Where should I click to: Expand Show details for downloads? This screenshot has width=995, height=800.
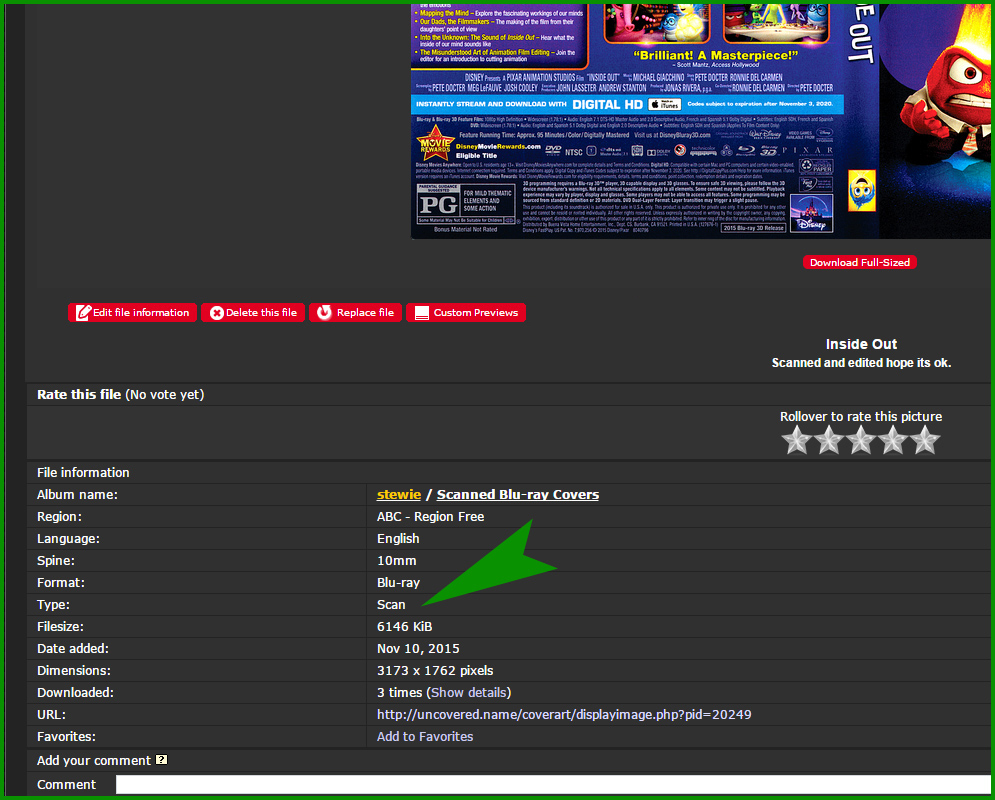pyautogui.click(x=469, y=693)
